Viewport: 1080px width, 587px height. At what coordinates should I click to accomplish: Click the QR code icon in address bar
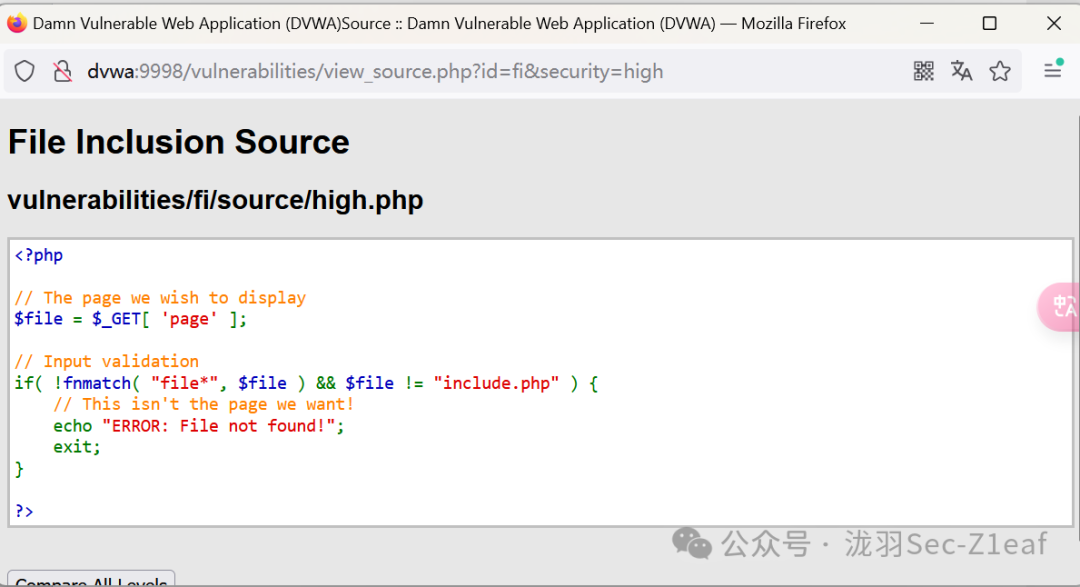(x=924, y=71)
